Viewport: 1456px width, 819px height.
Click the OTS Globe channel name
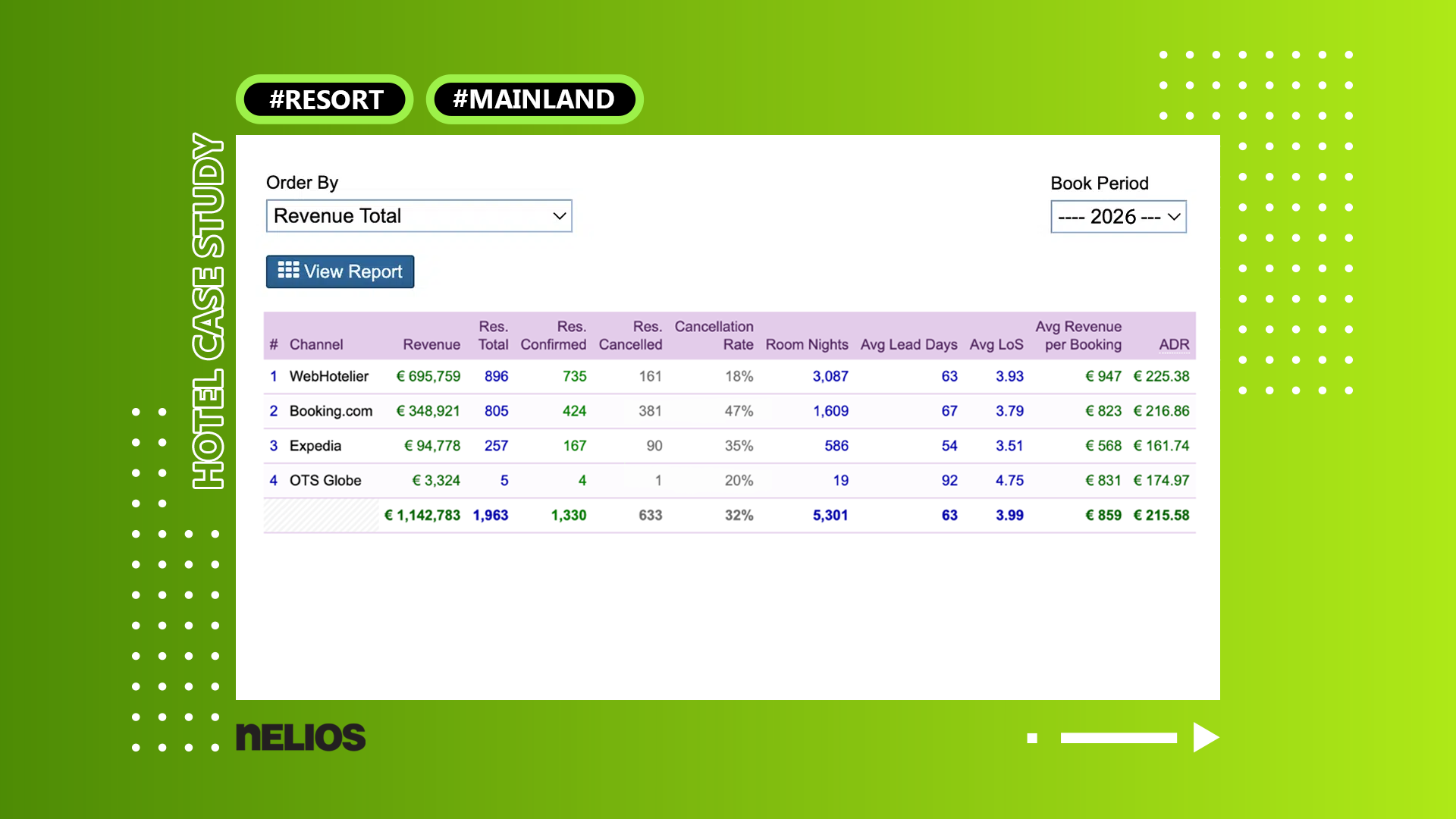[x=325, y=481]
